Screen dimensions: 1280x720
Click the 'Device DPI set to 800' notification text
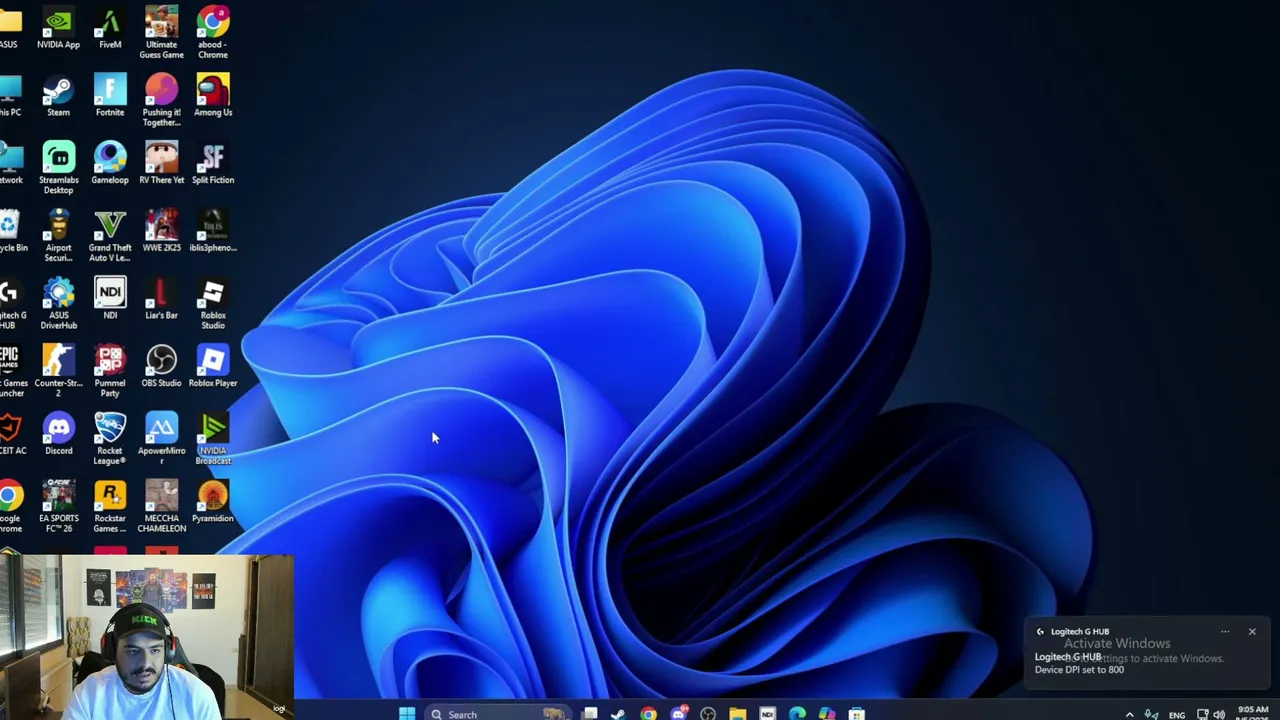point(1079,670)
